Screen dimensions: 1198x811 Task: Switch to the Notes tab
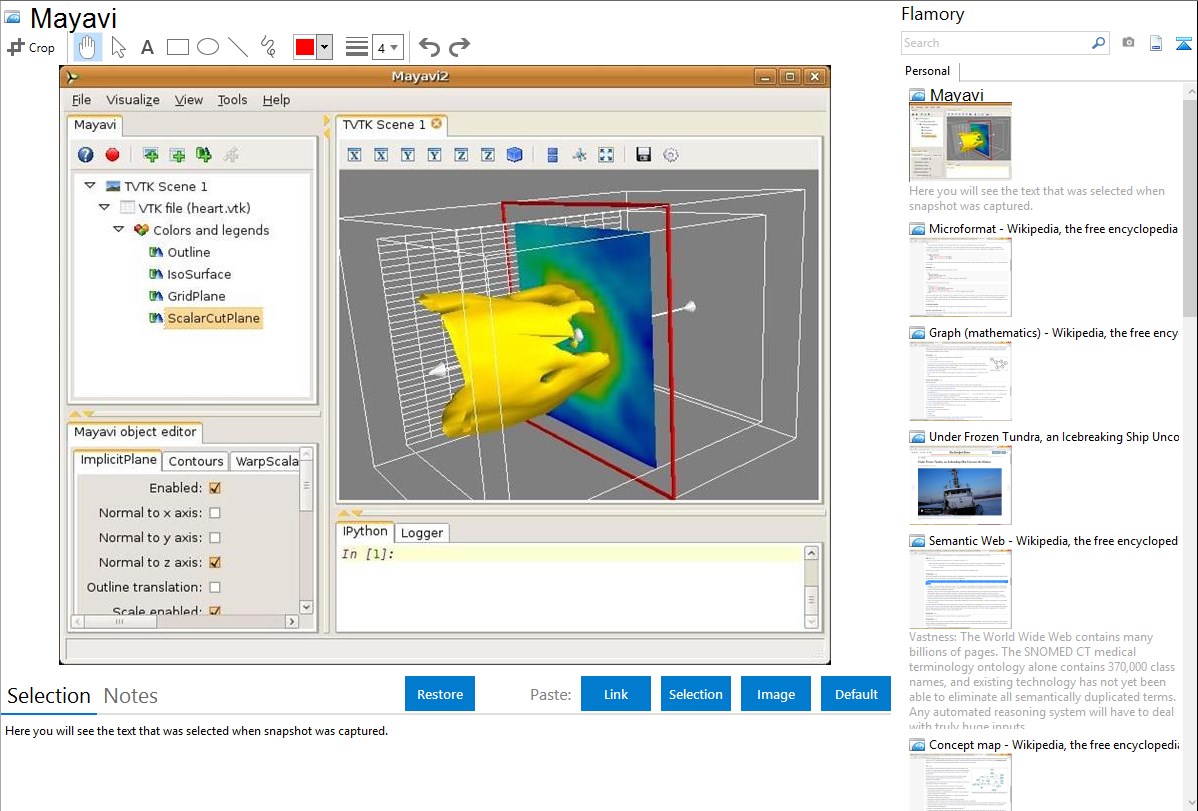point(131,696)
